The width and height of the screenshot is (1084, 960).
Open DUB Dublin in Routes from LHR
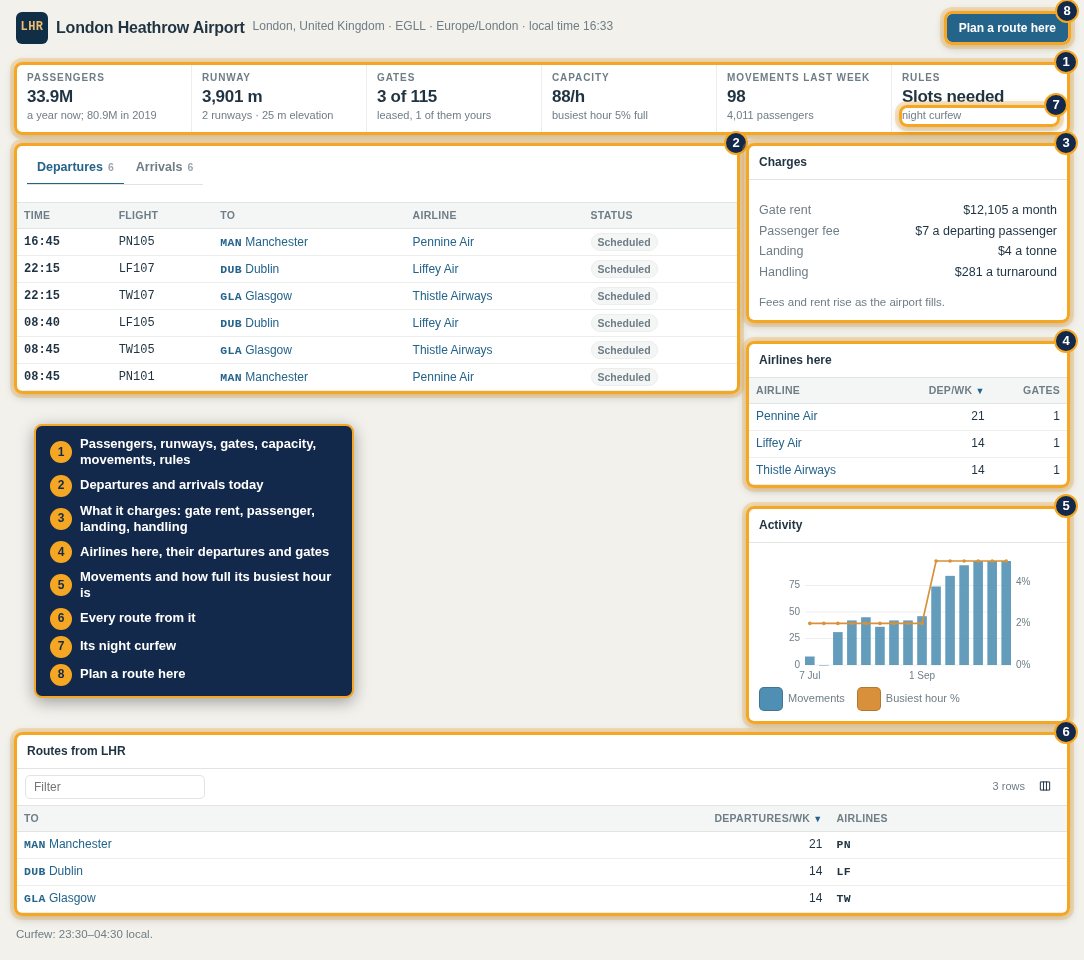point(53,871)
